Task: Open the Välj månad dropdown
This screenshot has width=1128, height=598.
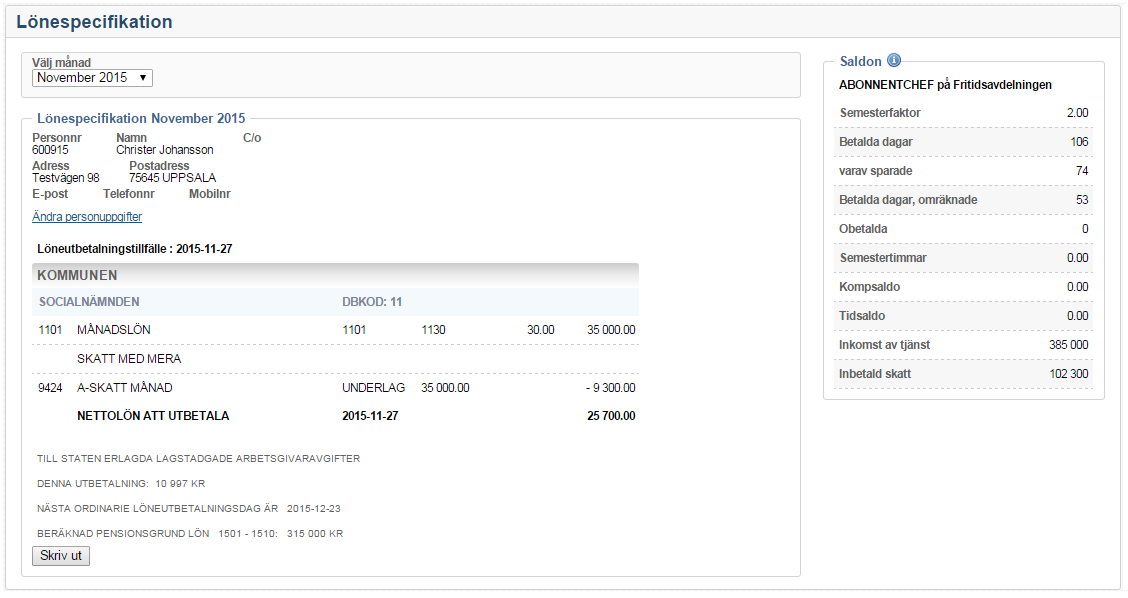Action: point(92,78)
